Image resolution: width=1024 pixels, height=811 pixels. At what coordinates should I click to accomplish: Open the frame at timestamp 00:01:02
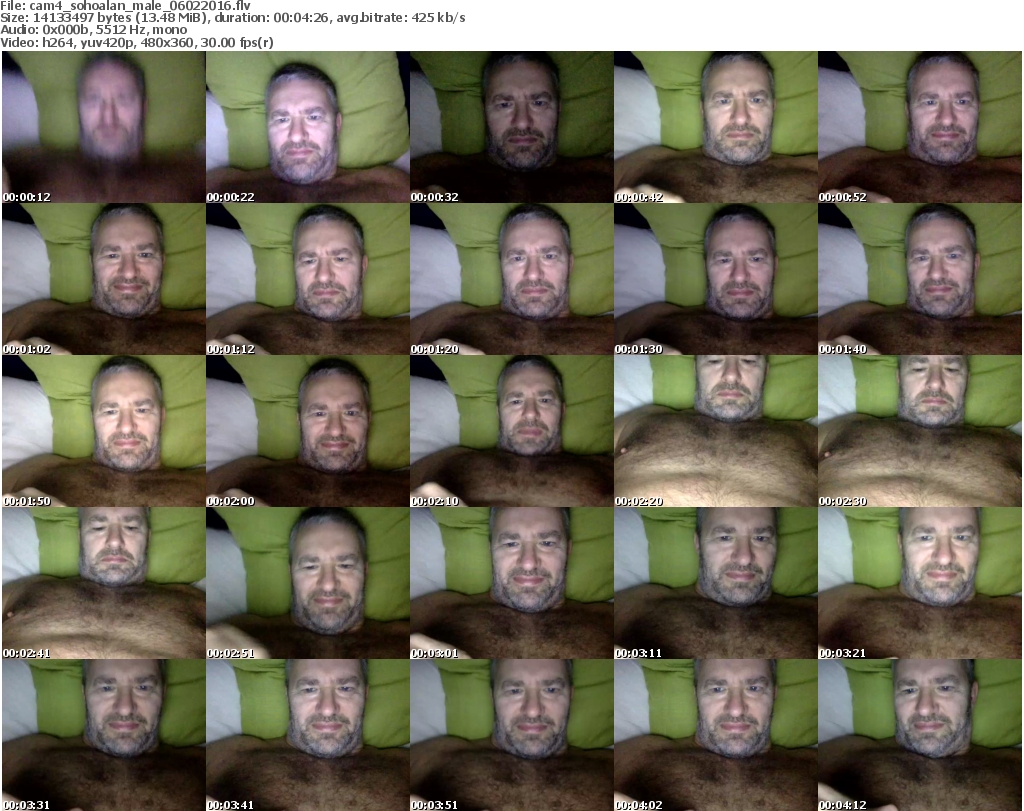104,279
